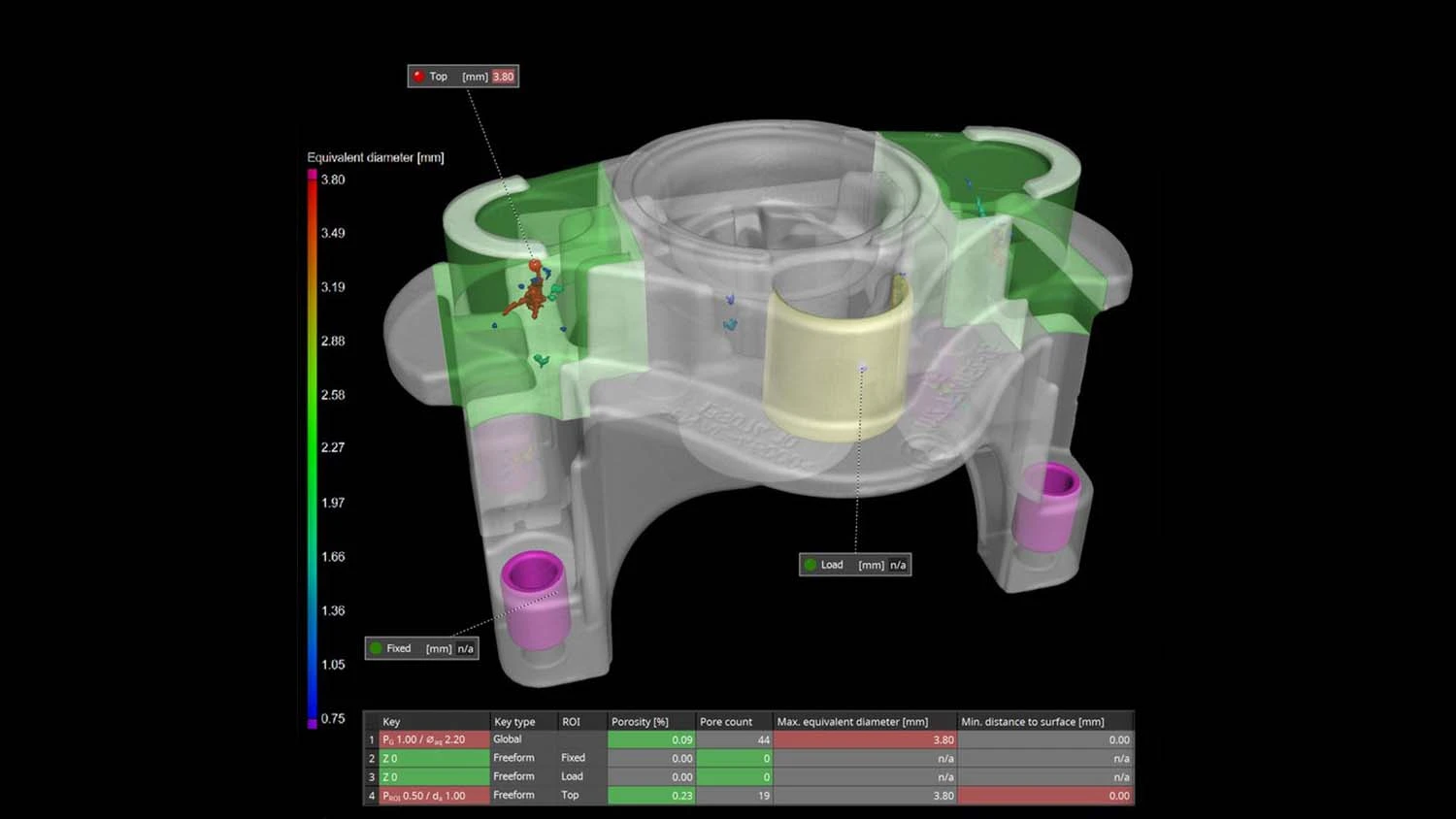1456x819 pixels.
Task: Click the 2.58 tick on color scale
Action: click(x=333, y=395)
